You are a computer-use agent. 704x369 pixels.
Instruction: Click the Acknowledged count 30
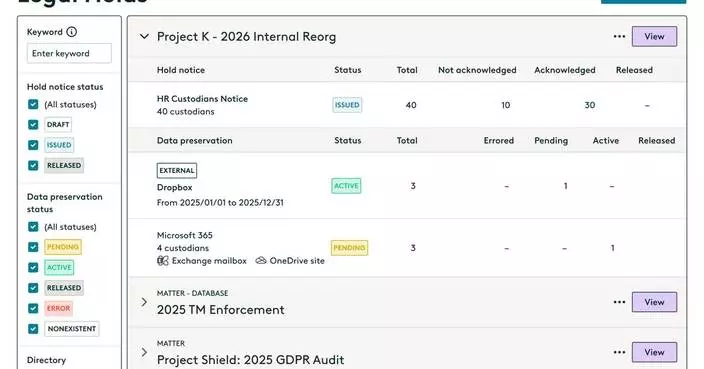(x=590, y=105)
